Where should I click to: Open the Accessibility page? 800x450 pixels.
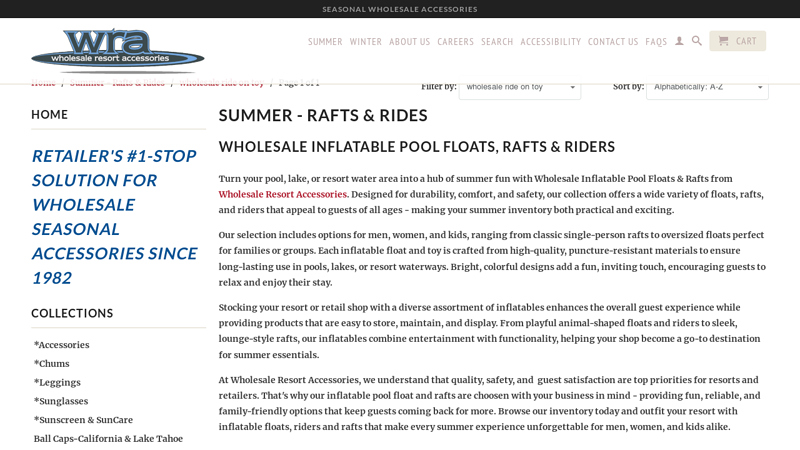click(551, 42)
